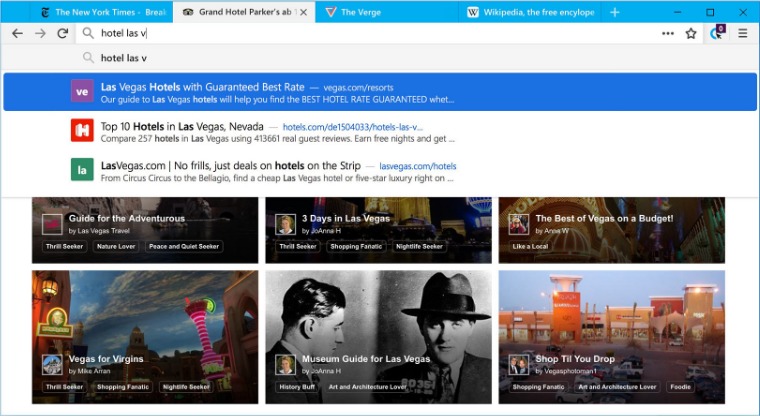Open the Cliqz extension icon with badge
The width and height of the screenshot is (760, 416).
coord(717,32)
